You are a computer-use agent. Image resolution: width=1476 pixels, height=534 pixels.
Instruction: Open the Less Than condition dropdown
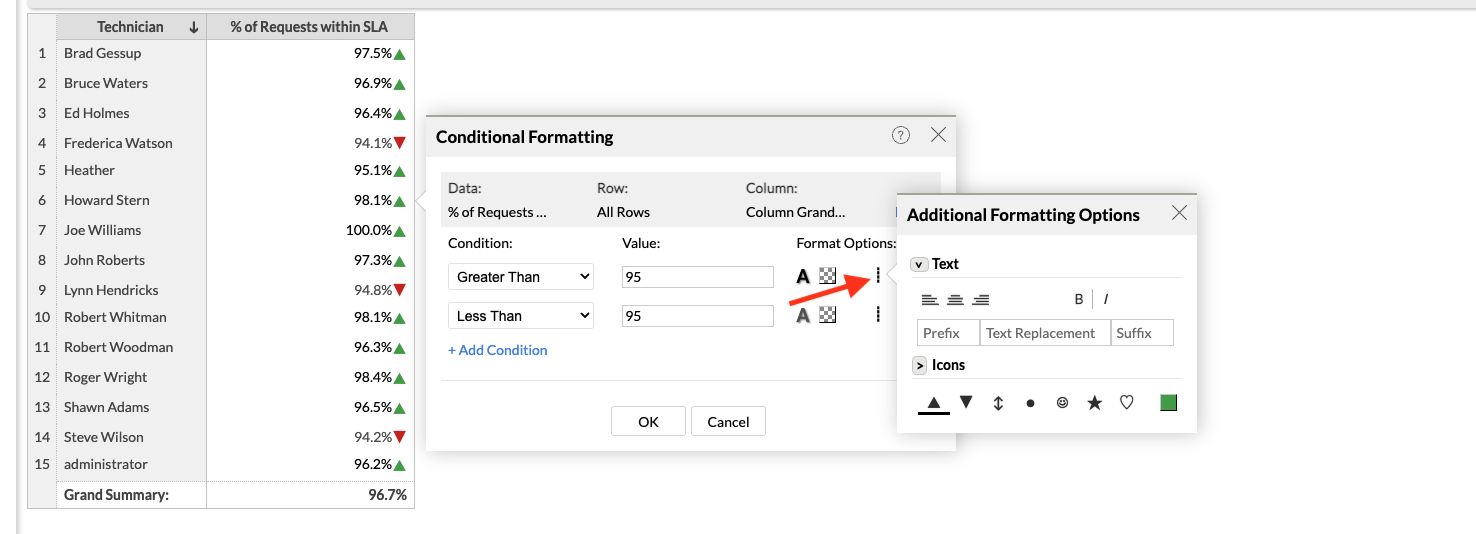[x=521, y=316]
